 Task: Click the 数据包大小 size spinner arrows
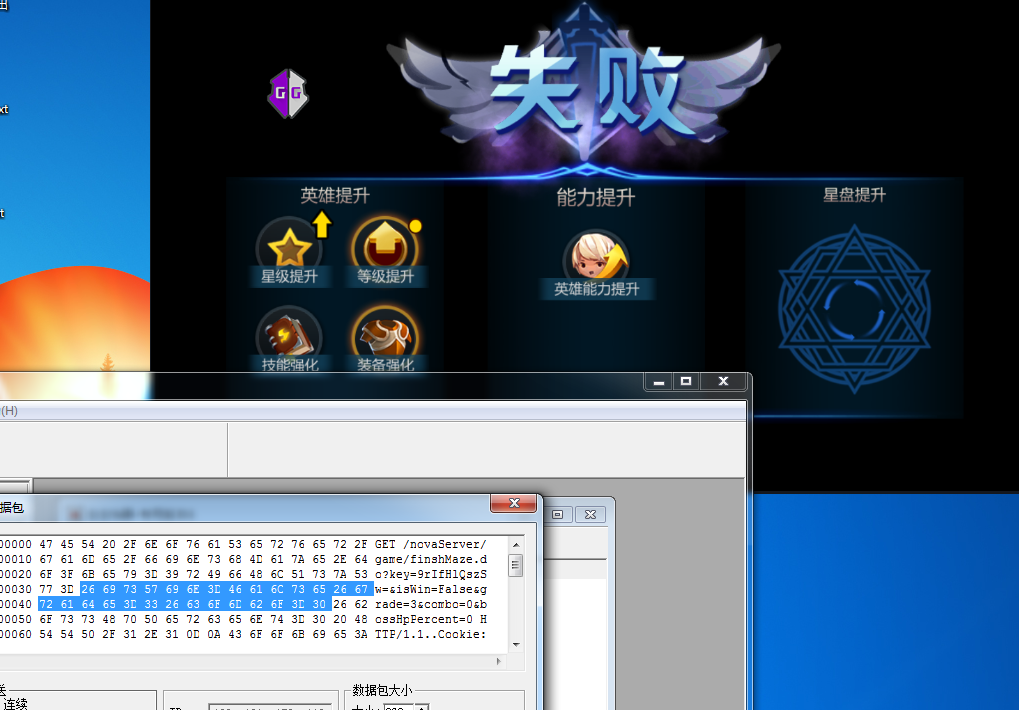pyautogui.click(x=422, y=707)
